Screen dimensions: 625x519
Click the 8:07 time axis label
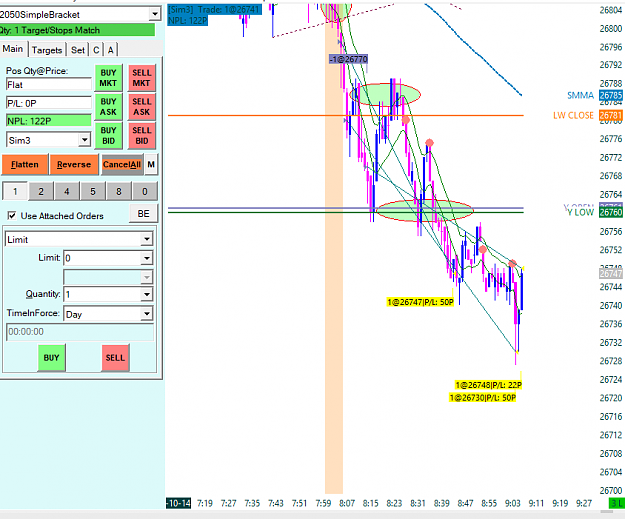pyautogui.click(x=347, y=503)
